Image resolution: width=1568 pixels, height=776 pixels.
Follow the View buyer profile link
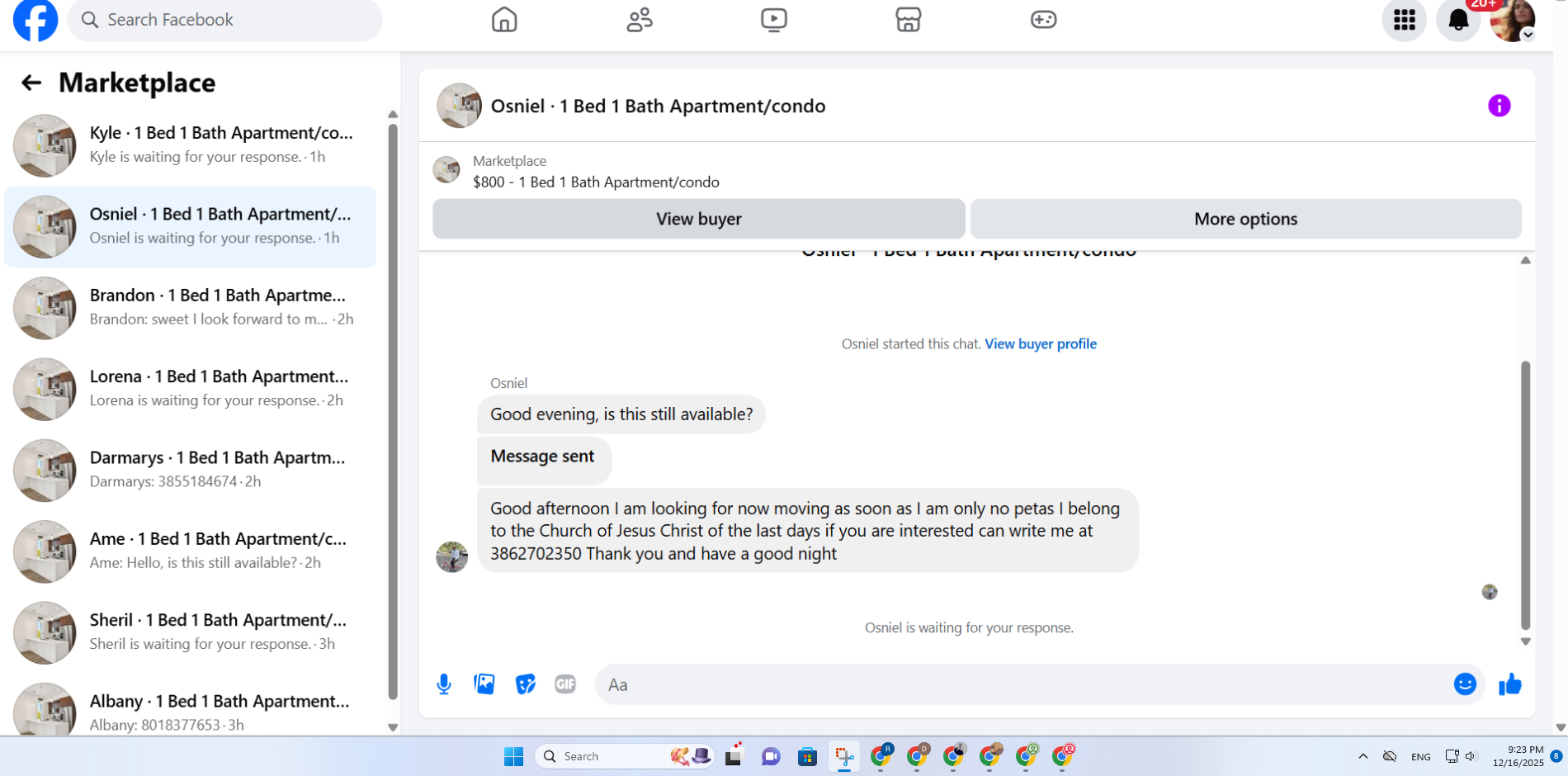point(1041,344)
